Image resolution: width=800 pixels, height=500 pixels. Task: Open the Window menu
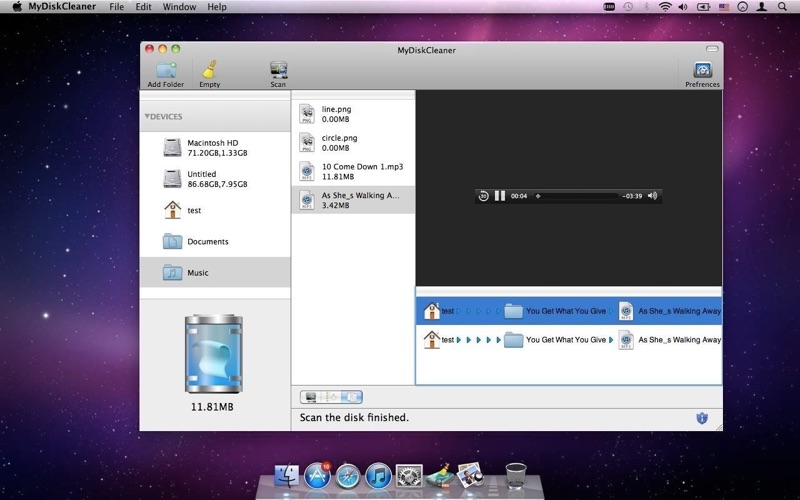pos(179,7)
